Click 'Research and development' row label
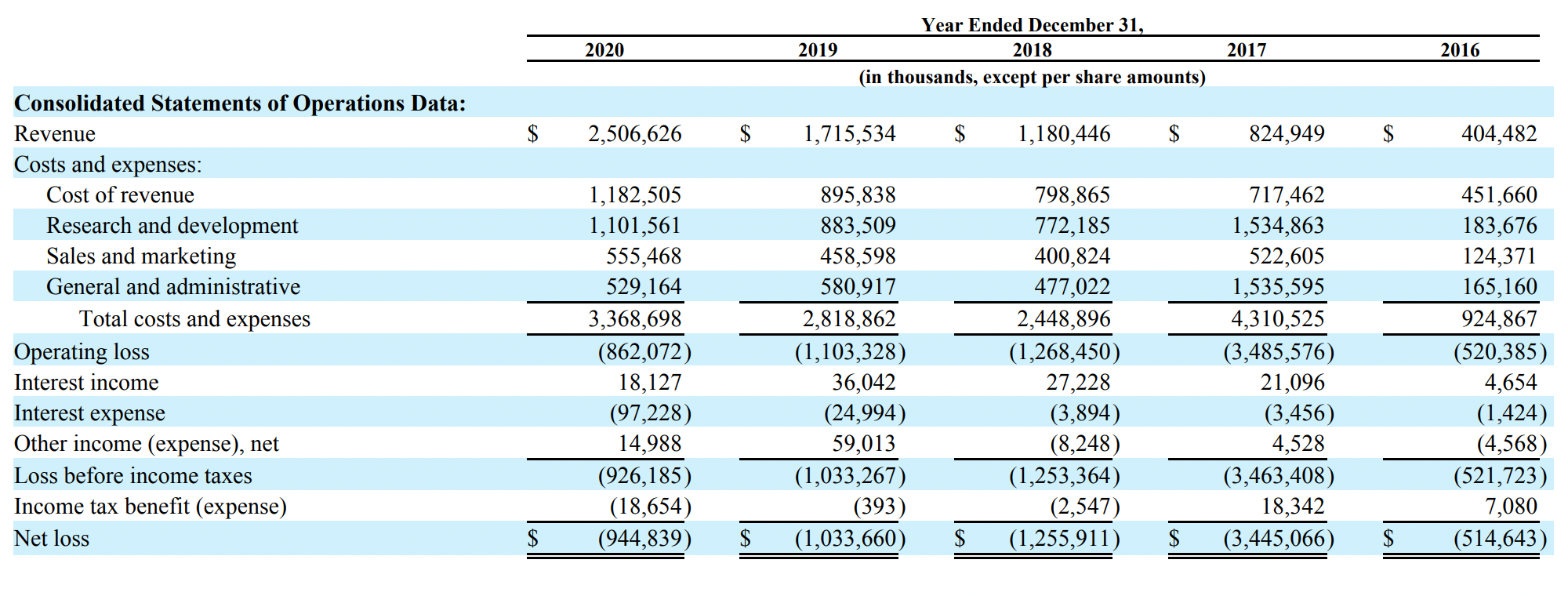Screen dimensions: 1568x596 point(172,226)
